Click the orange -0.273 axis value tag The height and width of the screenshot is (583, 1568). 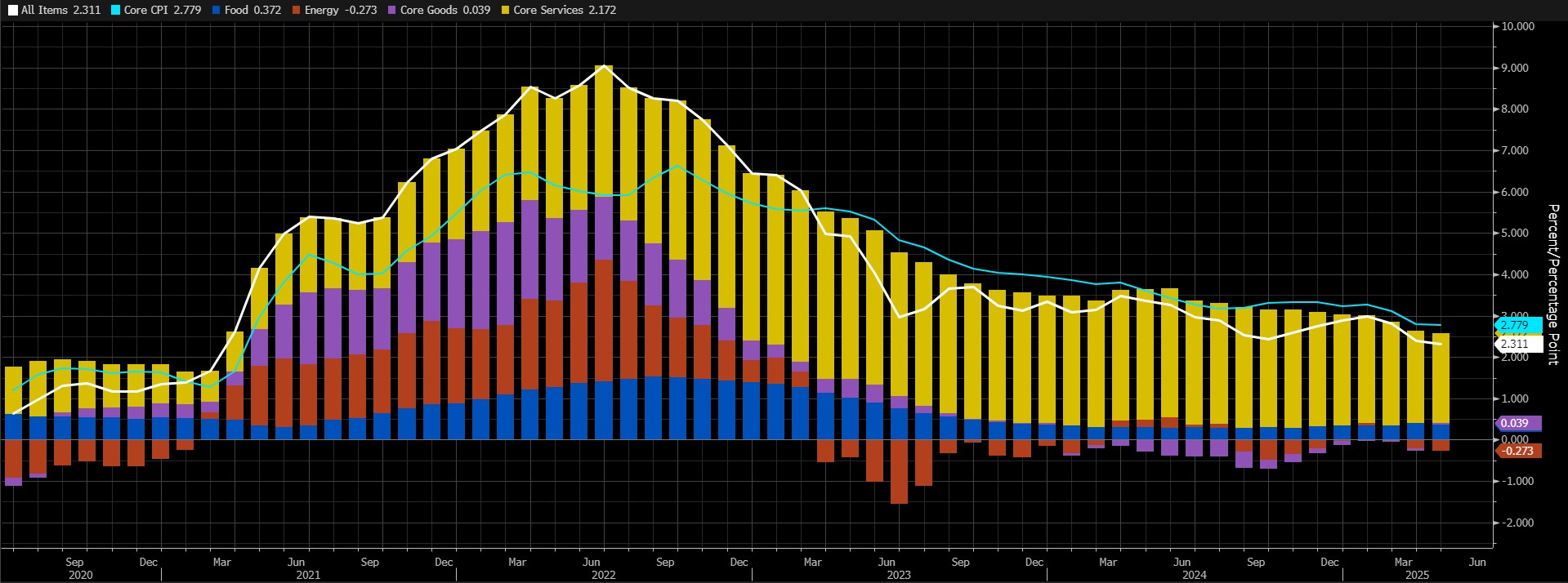click(x=1517, y=451)
